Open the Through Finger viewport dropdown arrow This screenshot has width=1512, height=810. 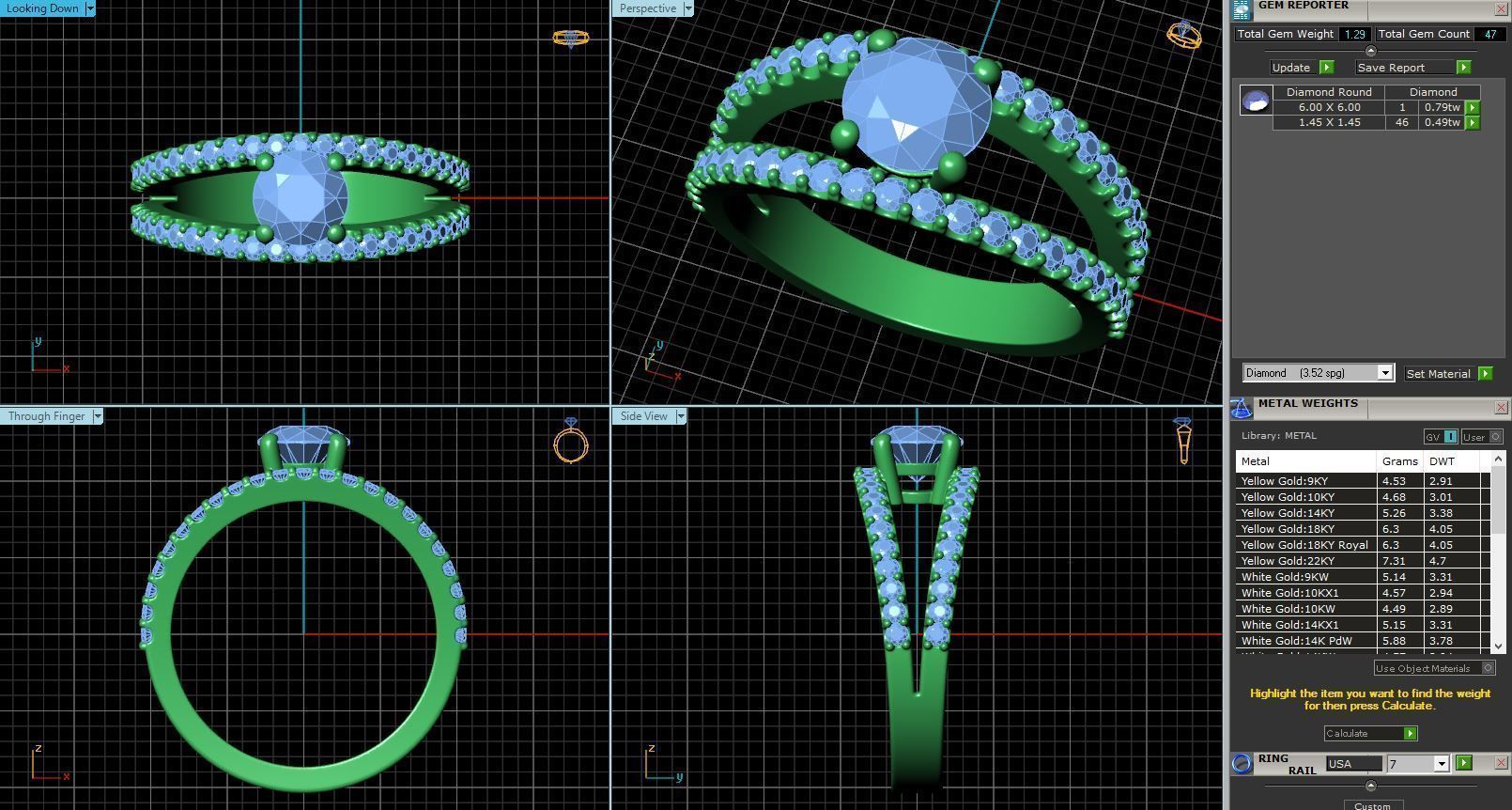[97, 416]
